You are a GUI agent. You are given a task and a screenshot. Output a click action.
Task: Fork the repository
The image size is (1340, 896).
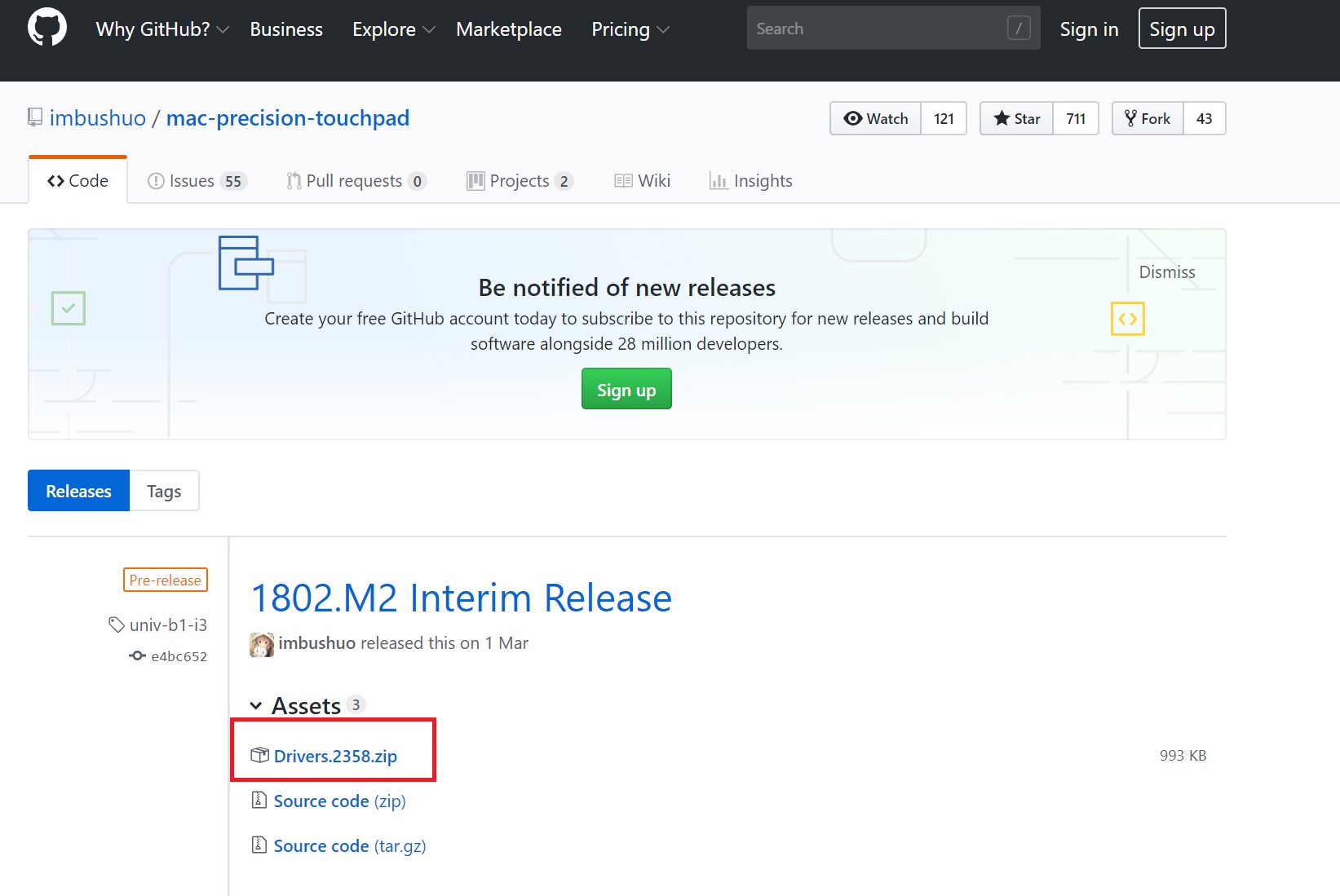pyautogui.click(x=1148, y=118)
